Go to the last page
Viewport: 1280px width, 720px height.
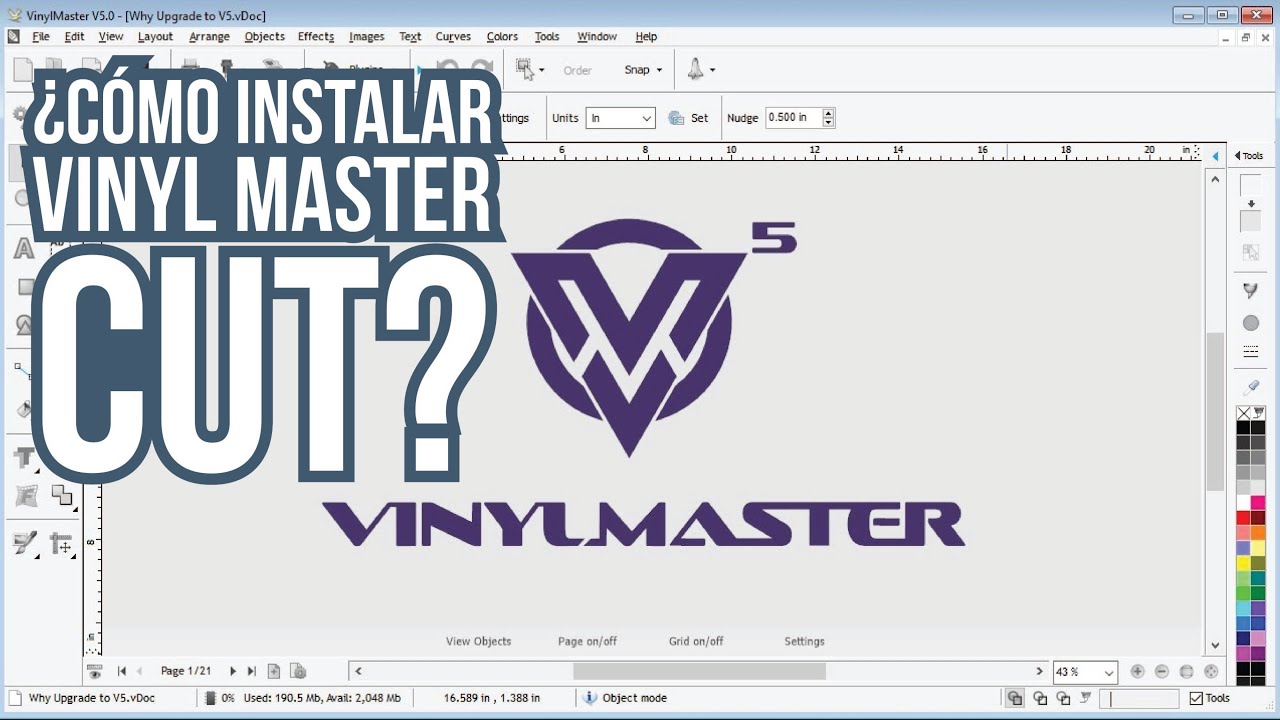pyautogui.click(x=251, y=671)
